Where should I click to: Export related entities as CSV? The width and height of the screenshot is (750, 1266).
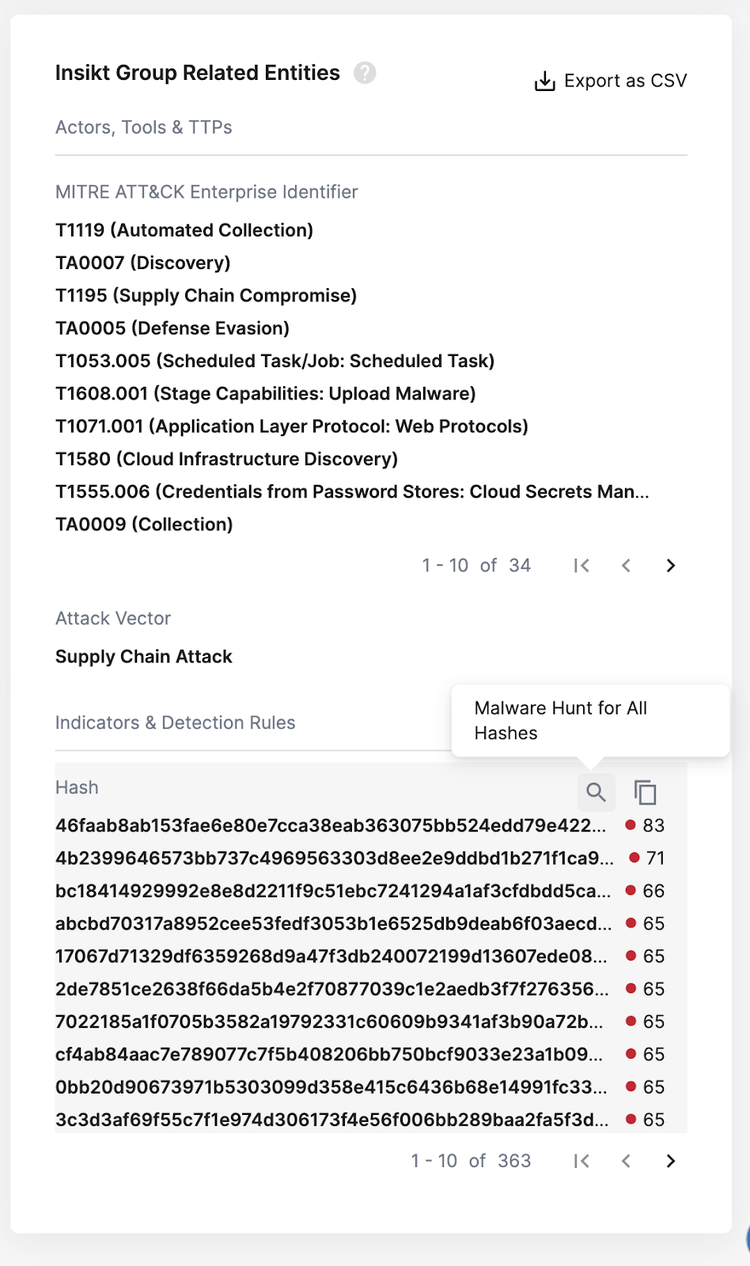click(611, 81)
